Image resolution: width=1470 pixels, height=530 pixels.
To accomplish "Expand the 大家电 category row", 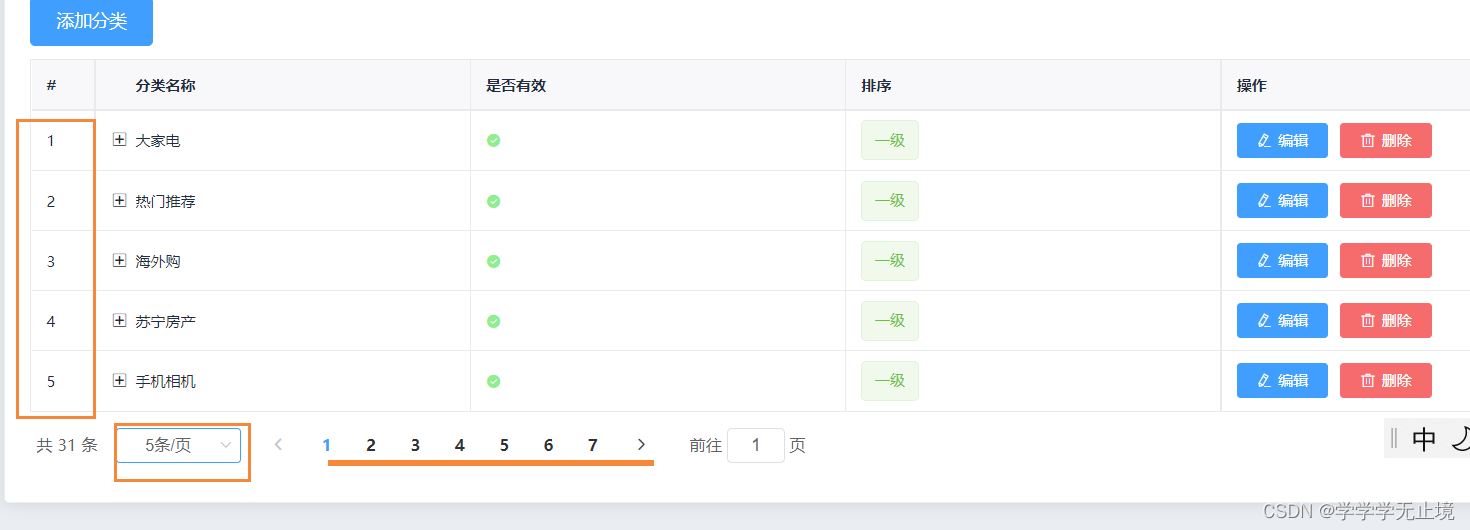I will (x=120, y=140).
